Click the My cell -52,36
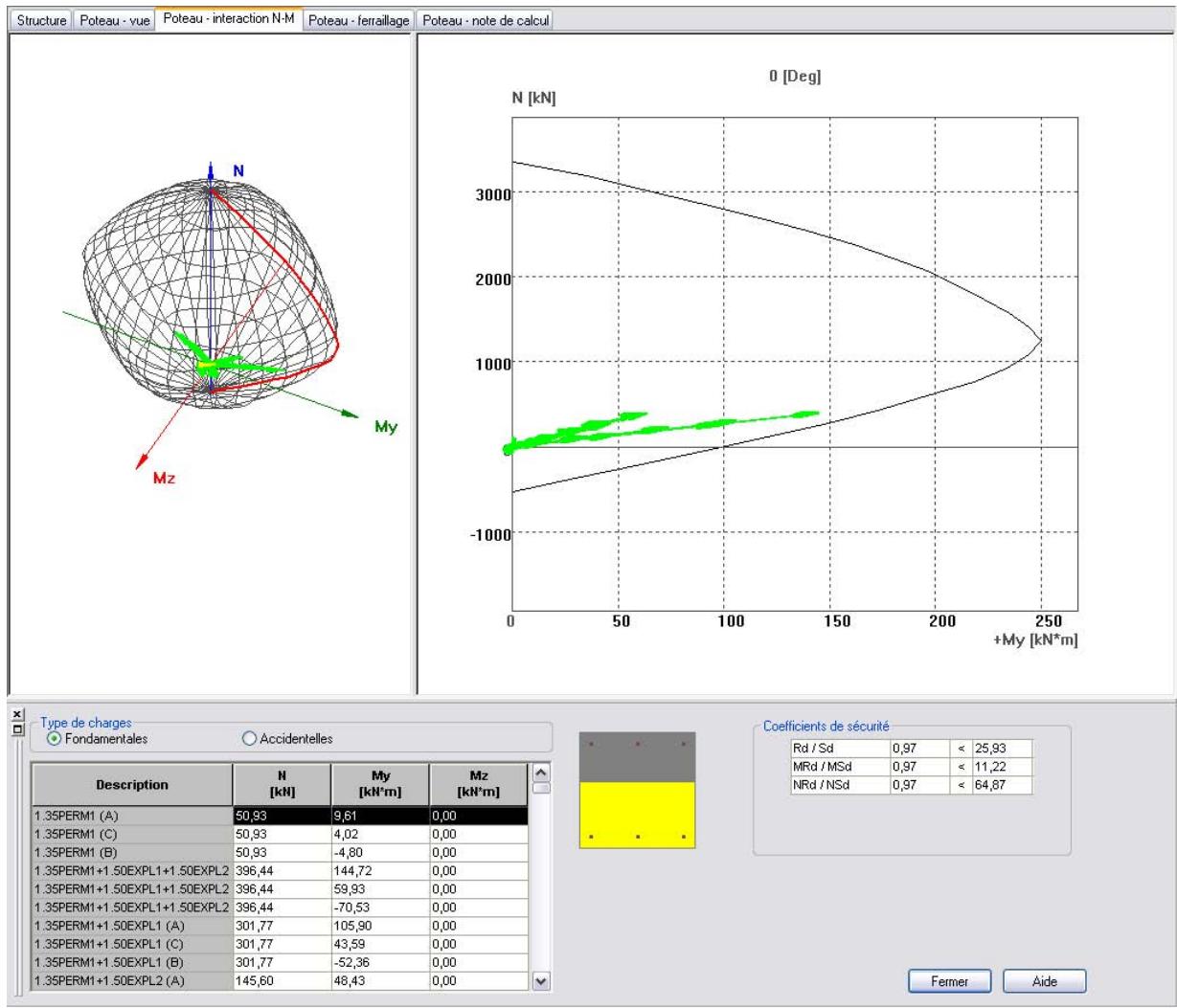This screenshot has width=1177, height=1008. [x=380, y=962]
